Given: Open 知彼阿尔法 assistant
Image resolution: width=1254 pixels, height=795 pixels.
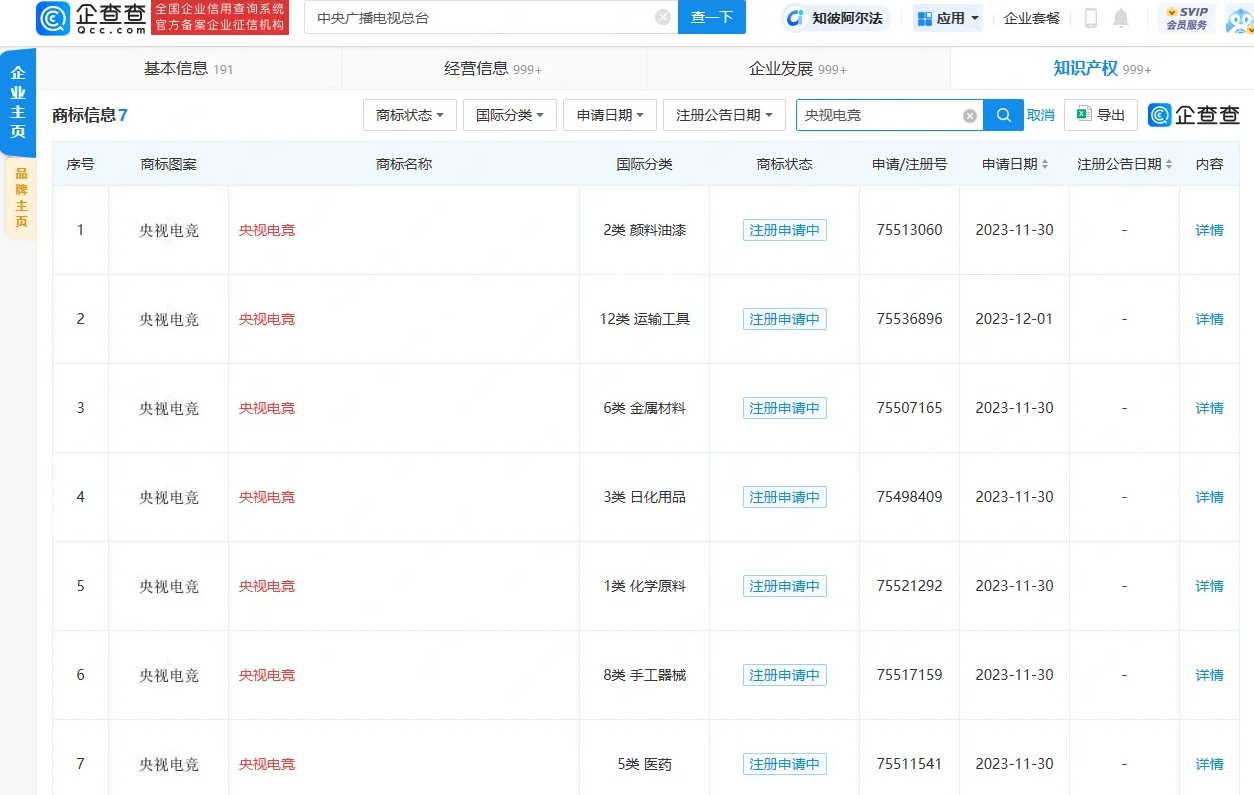Looking at the screenshot, I should (836, 18).
